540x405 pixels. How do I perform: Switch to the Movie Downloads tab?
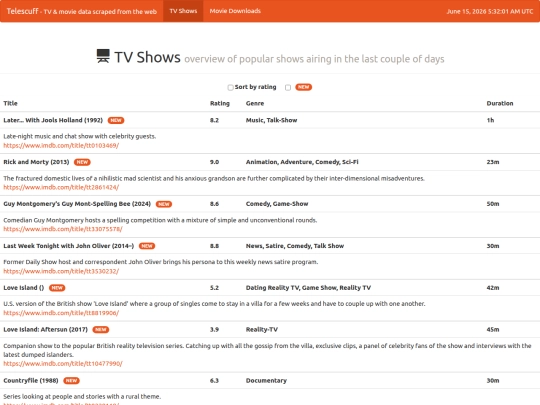[235, 11]
